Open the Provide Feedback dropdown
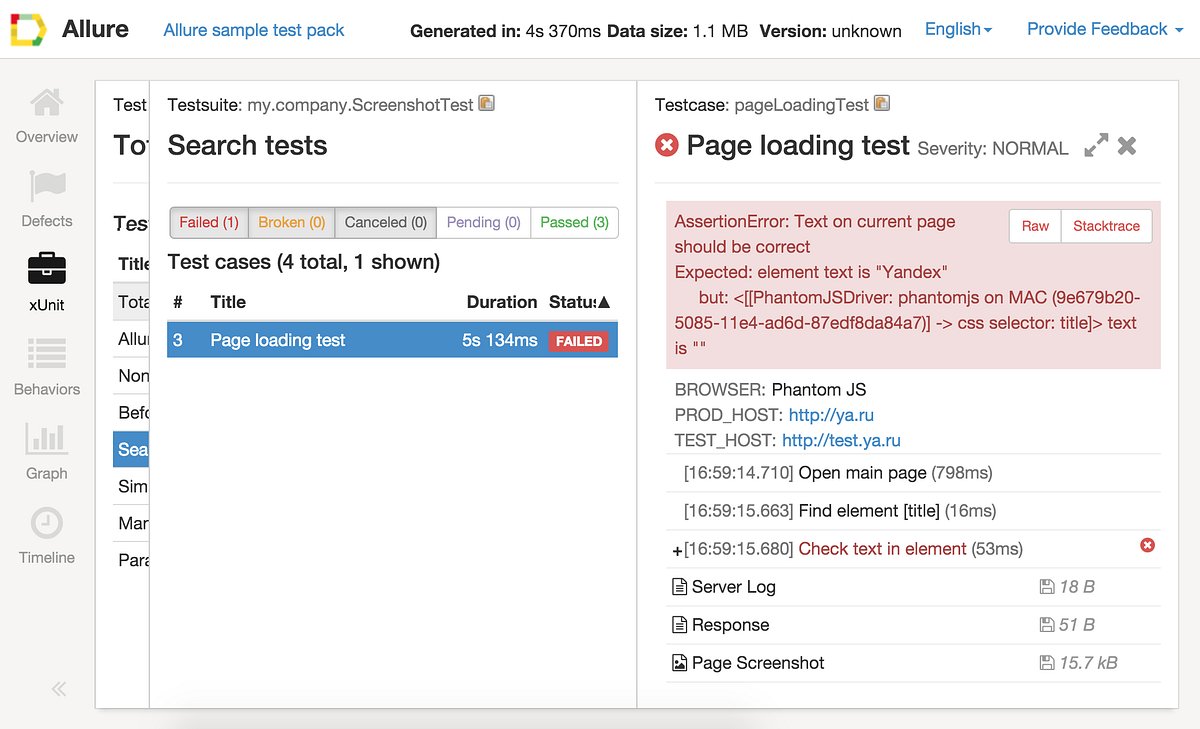 point(1098,29)
